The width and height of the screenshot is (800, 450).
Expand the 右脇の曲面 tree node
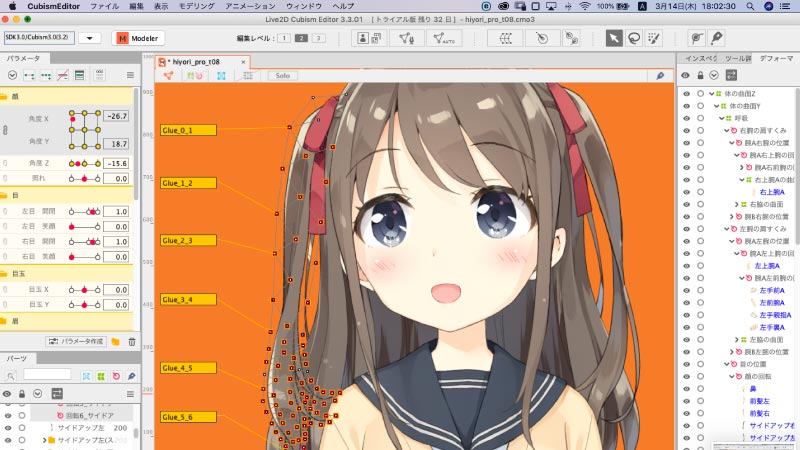[737, 205]
